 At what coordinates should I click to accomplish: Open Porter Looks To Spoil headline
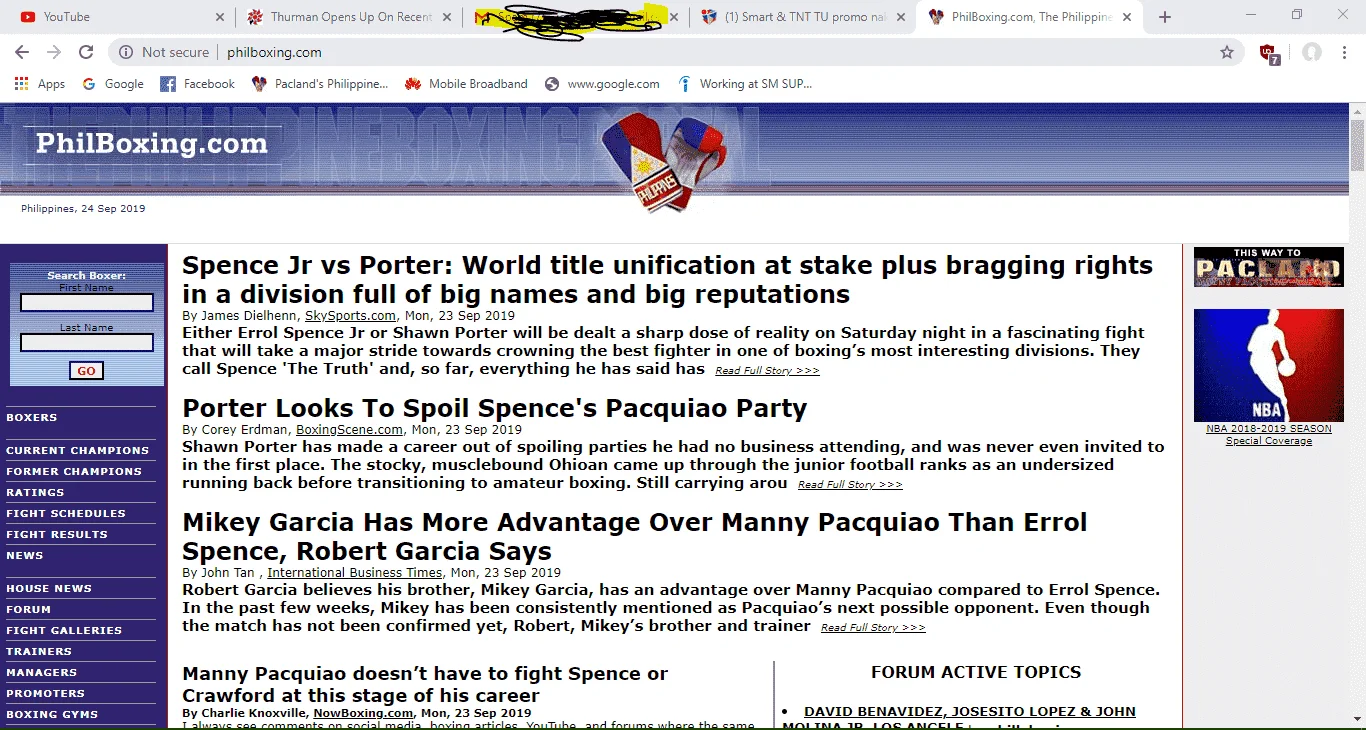click(x=494, y=408)
